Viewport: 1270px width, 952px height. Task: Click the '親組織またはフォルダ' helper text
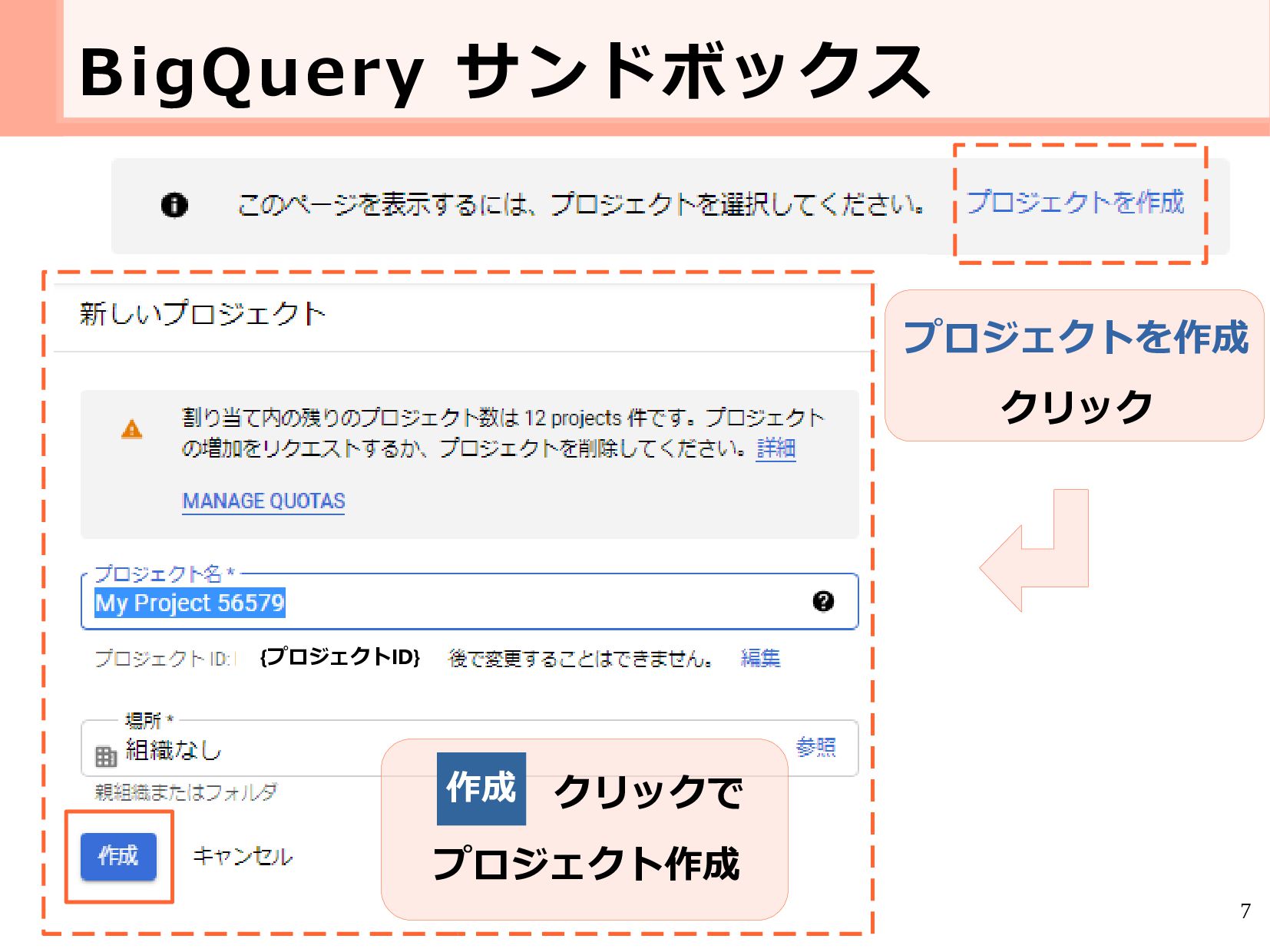point(186,792)
